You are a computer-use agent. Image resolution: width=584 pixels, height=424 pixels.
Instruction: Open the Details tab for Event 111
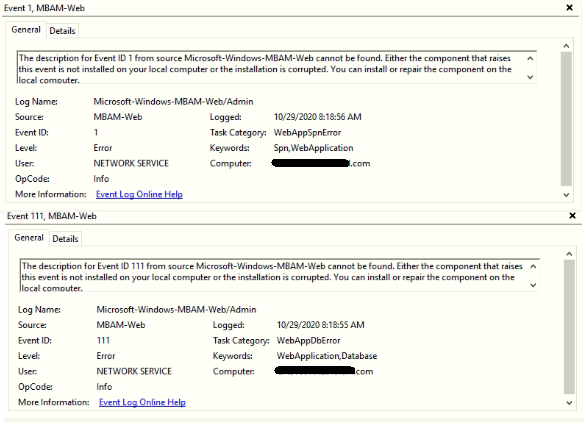65,238
